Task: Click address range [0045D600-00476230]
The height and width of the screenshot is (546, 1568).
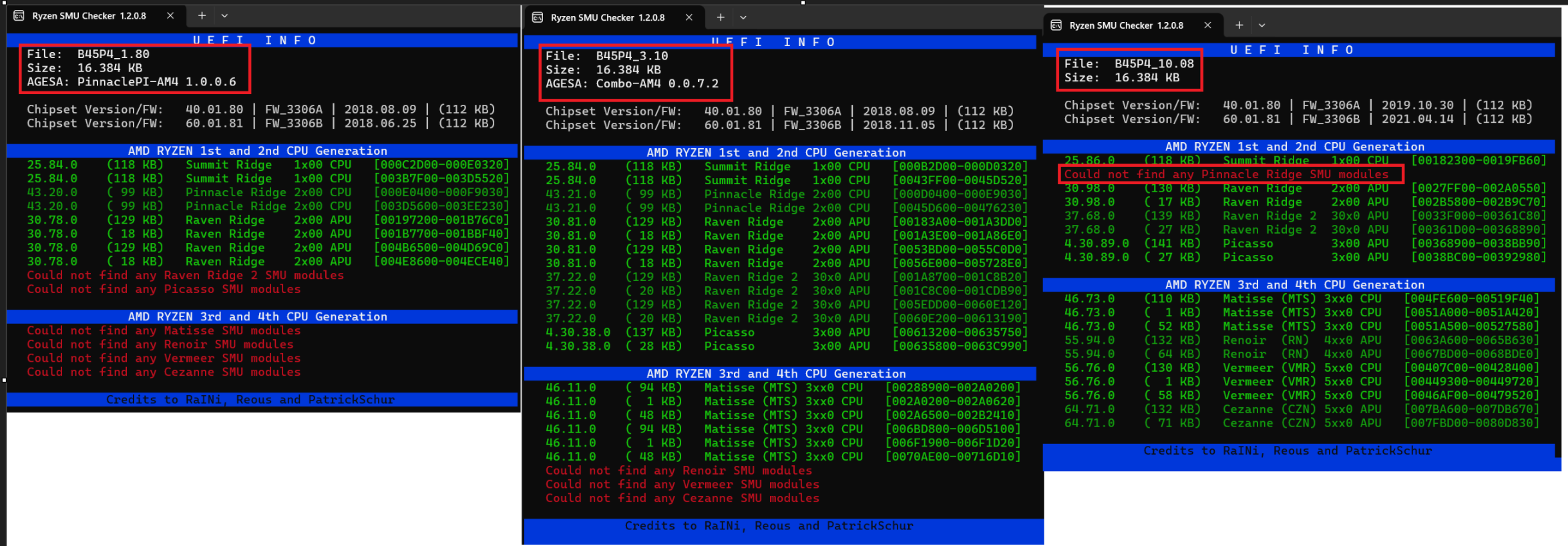Action: click(x=960, y=208)
